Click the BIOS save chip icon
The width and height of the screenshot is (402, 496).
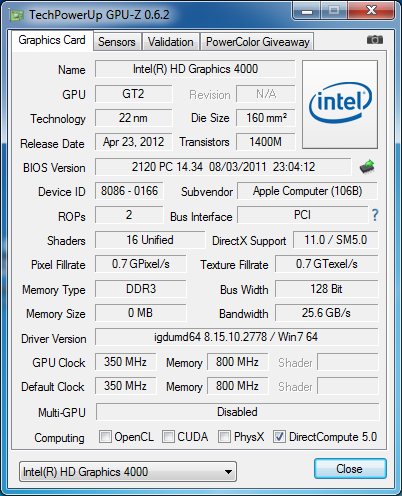367,166
